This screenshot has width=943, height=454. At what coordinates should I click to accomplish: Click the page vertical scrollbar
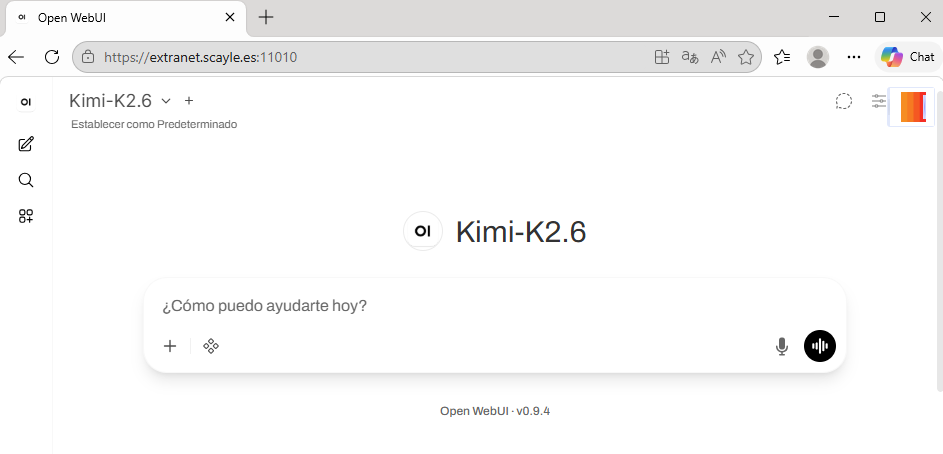pyautogui.click(x=939, y=241)
